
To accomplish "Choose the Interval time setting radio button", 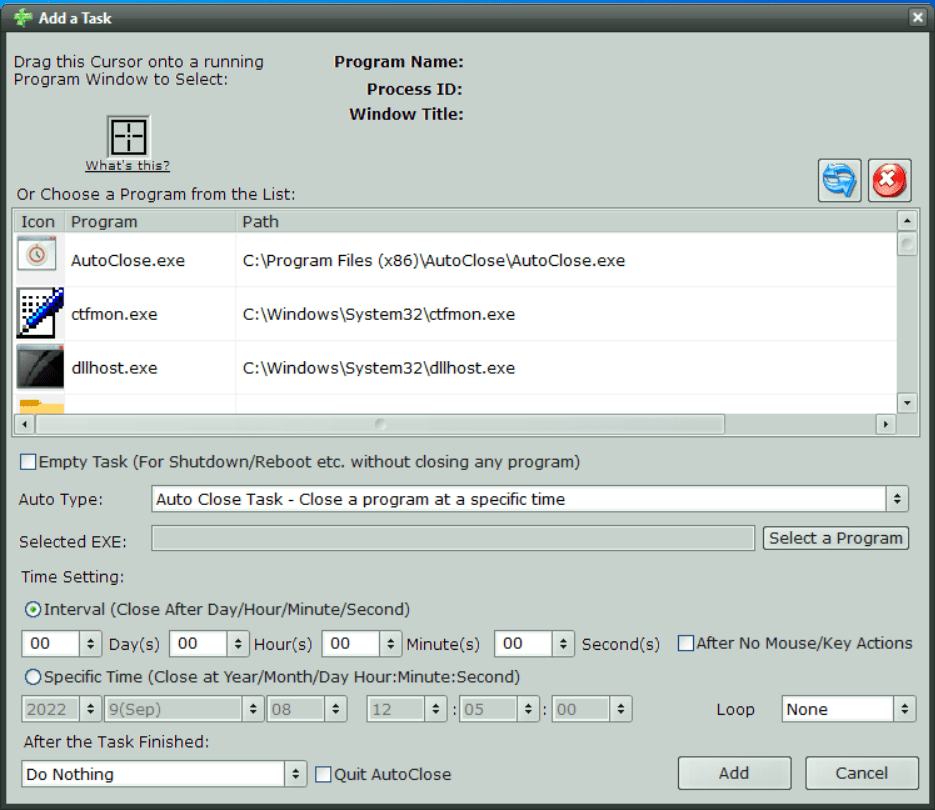I will point(33,609).
